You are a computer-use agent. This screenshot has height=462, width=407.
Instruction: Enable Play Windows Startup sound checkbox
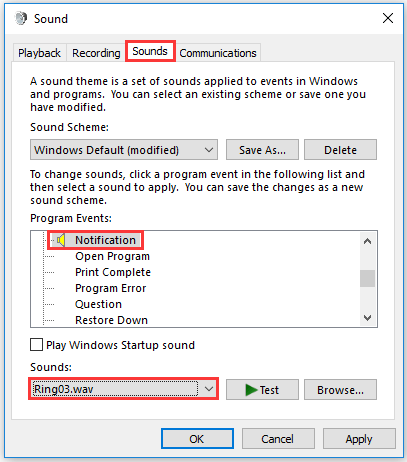(x=36, y=345)
